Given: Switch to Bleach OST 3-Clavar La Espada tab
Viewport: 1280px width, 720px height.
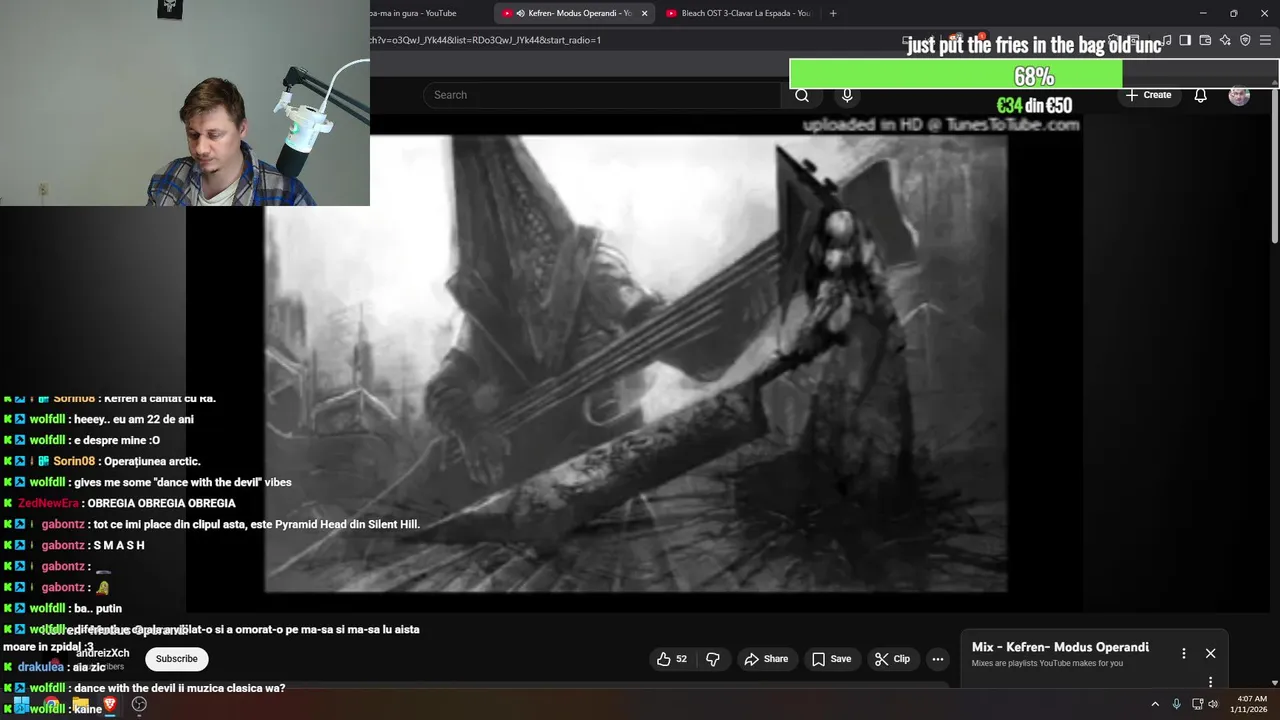Looking at the screenshot, I should click(x=738, y=13).
